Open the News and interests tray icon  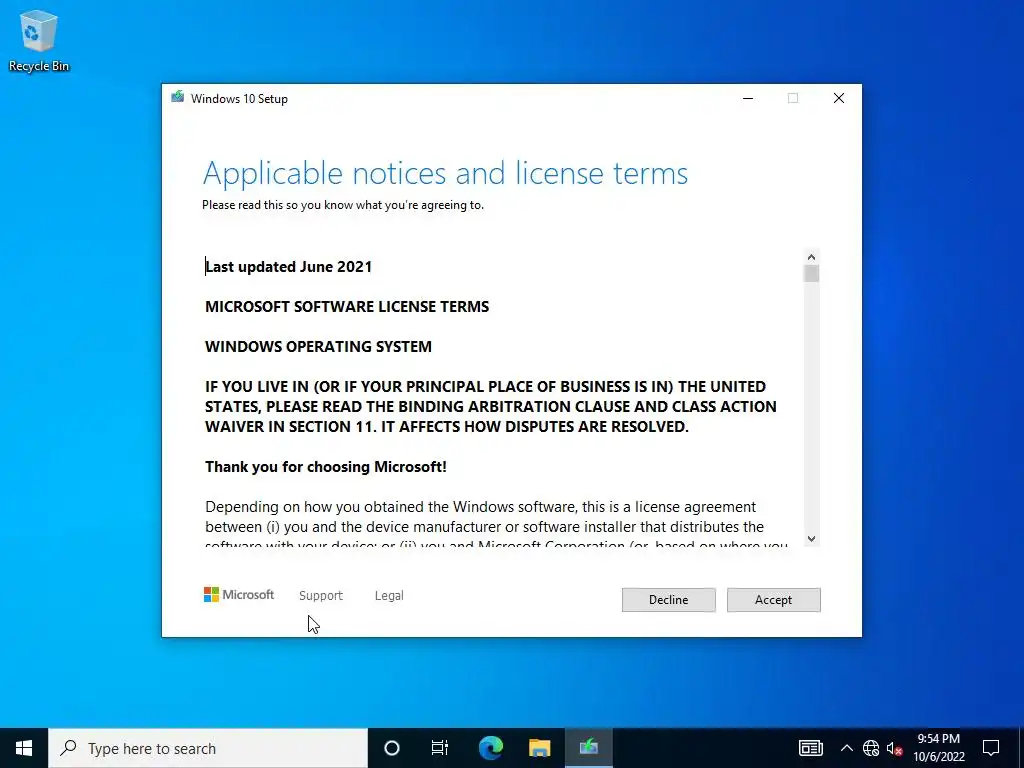pyautogui.click(x=810, y=748)
